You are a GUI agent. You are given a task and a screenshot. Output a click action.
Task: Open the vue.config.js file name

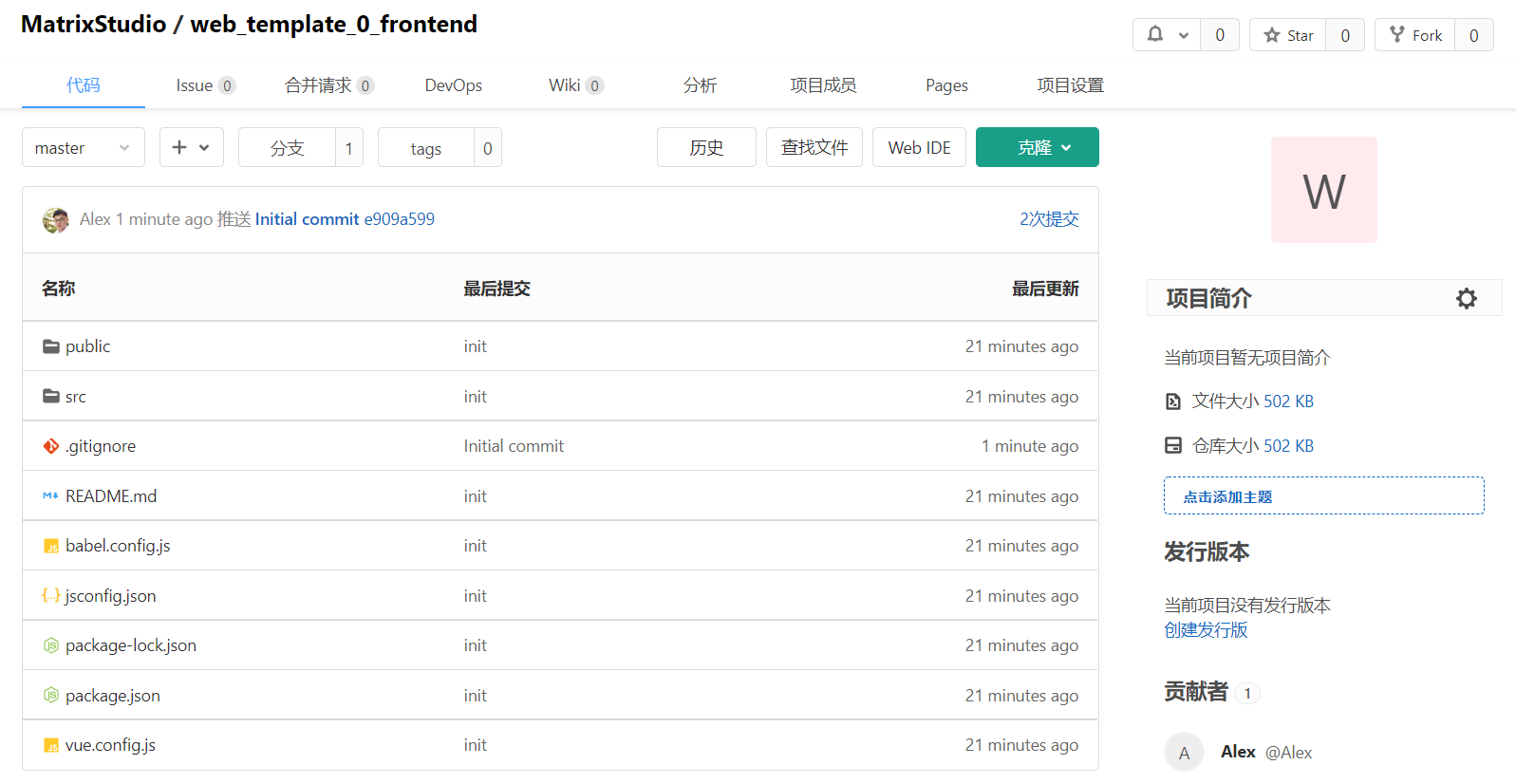click(x=110, y=745)
